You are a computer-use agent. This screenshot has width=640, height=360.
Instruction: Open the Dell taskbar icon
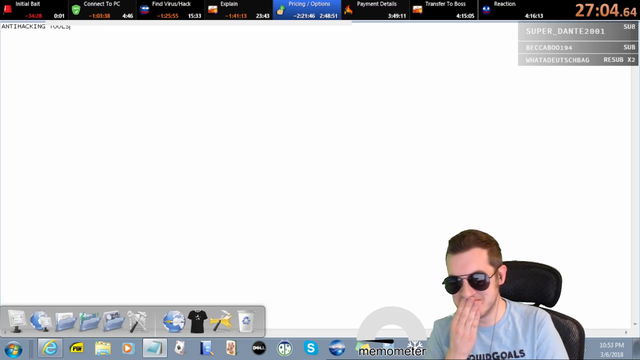259,348
